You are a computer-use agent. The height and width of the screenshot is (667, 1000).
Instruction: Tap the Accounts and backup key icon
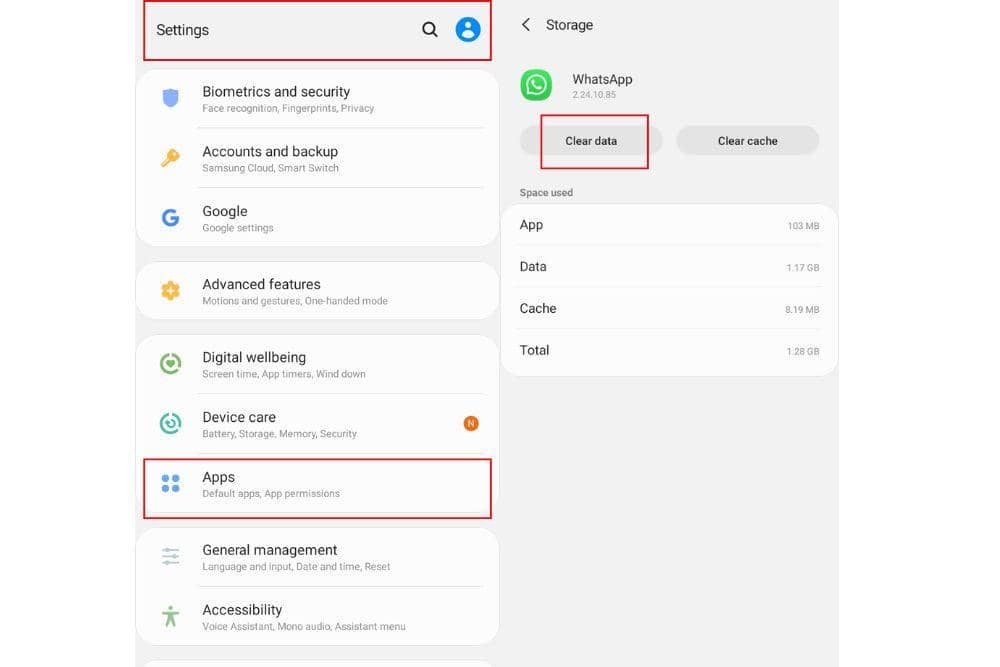[x=171, y=158]
